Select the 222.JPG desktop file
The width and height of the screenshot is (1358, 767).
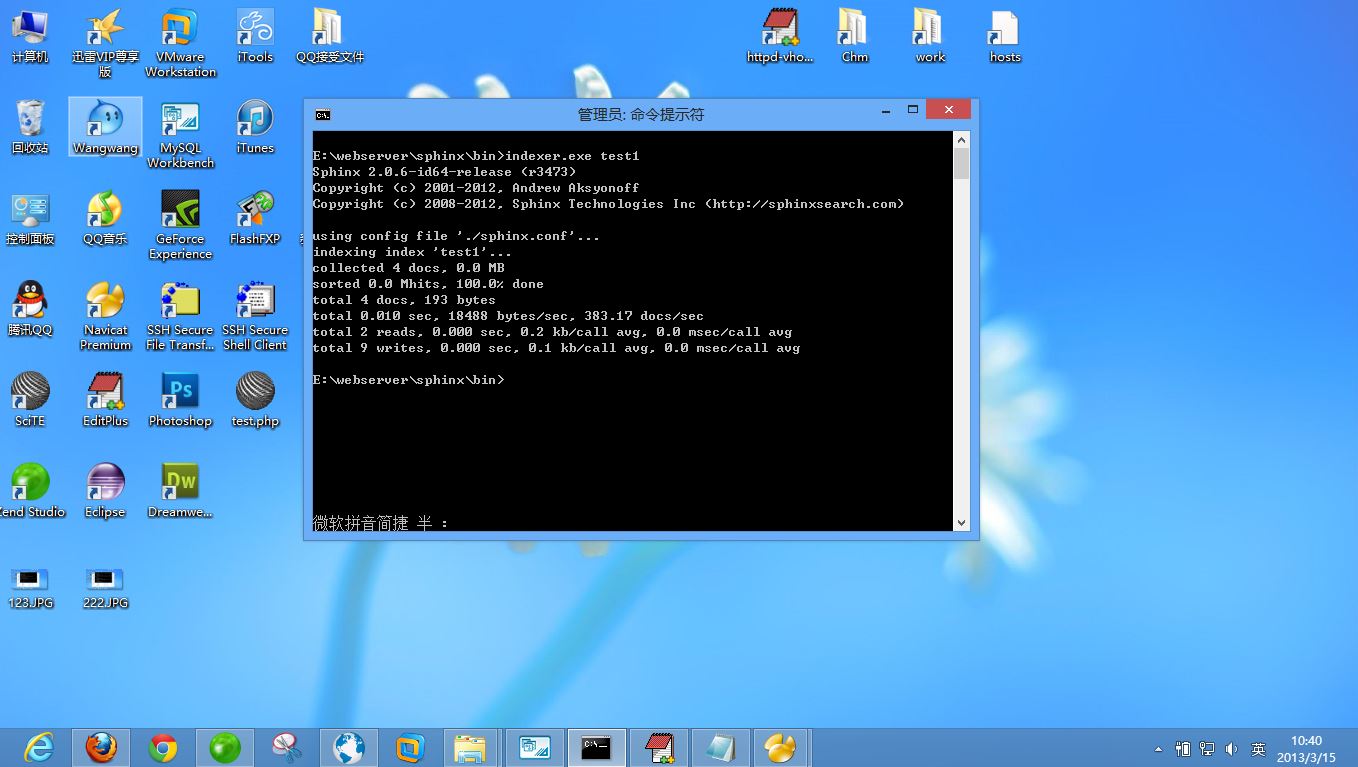coord(105,587)
